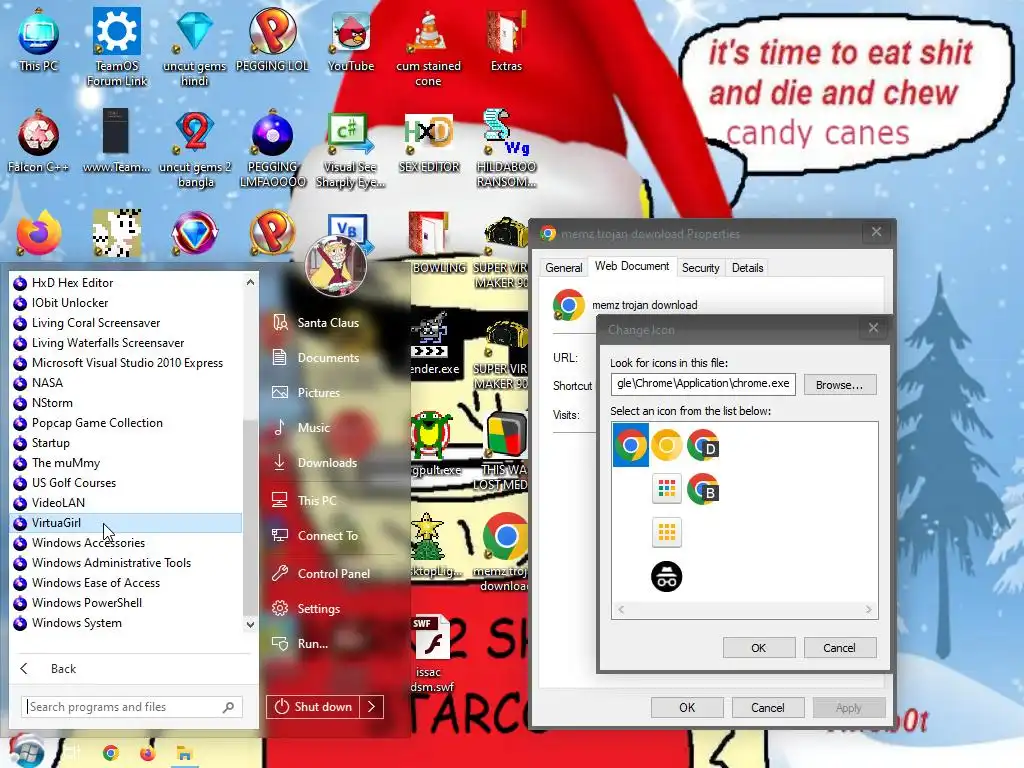The image size is (1024, 768).
Task: Open This PC desktop icon
Action: pyautogui.click(x=39, y=40)
